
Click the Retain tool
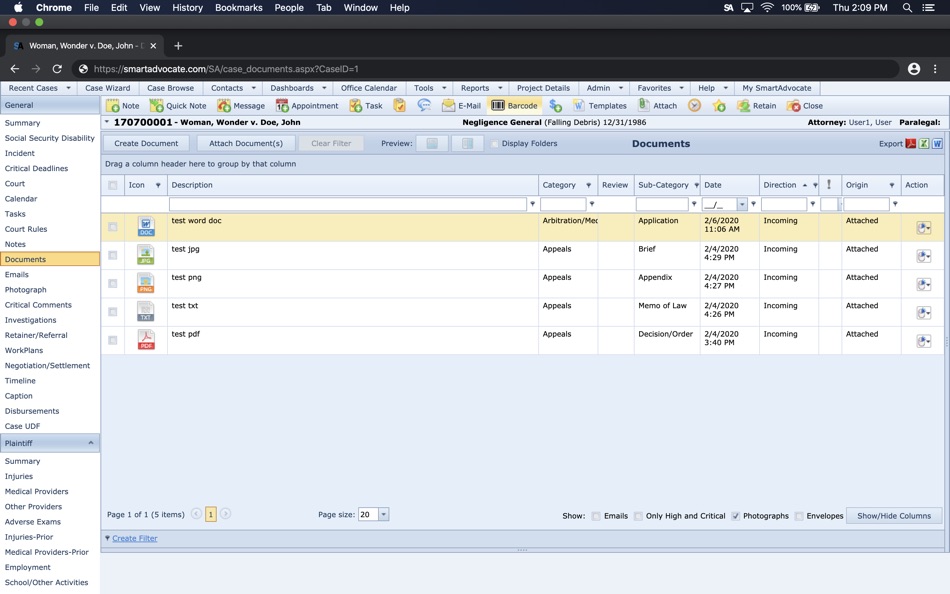(x=756, y=105)
